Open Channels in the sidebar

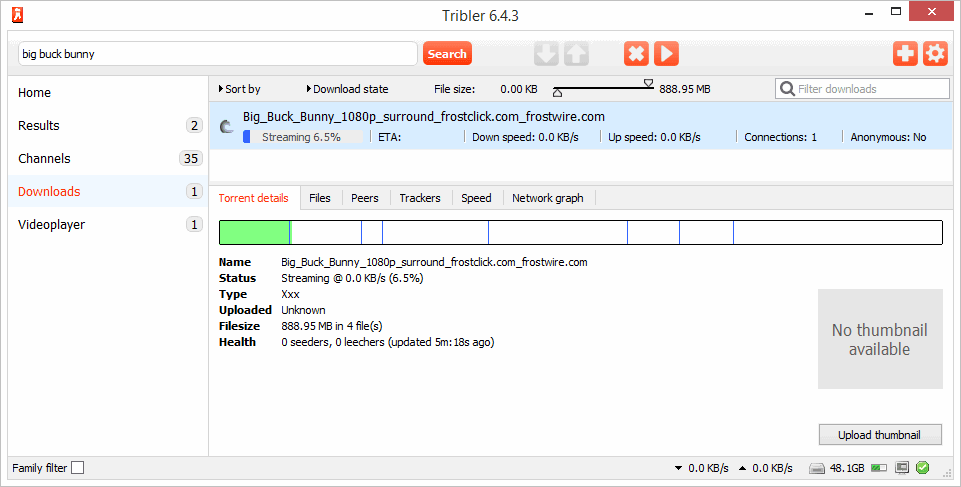tap(44, 158)
